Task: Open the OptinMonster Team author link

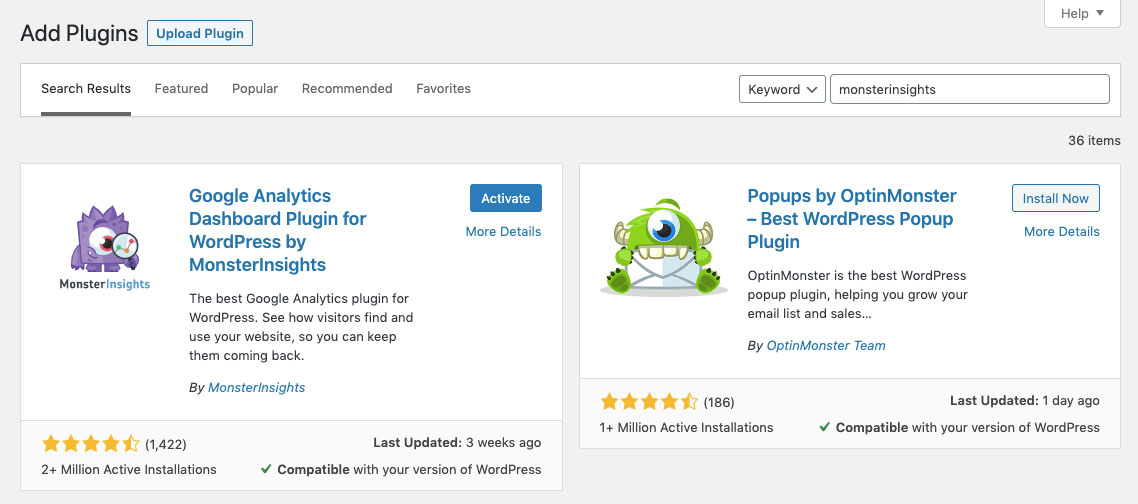Action: pyautogui.click(x=826, y=345)
